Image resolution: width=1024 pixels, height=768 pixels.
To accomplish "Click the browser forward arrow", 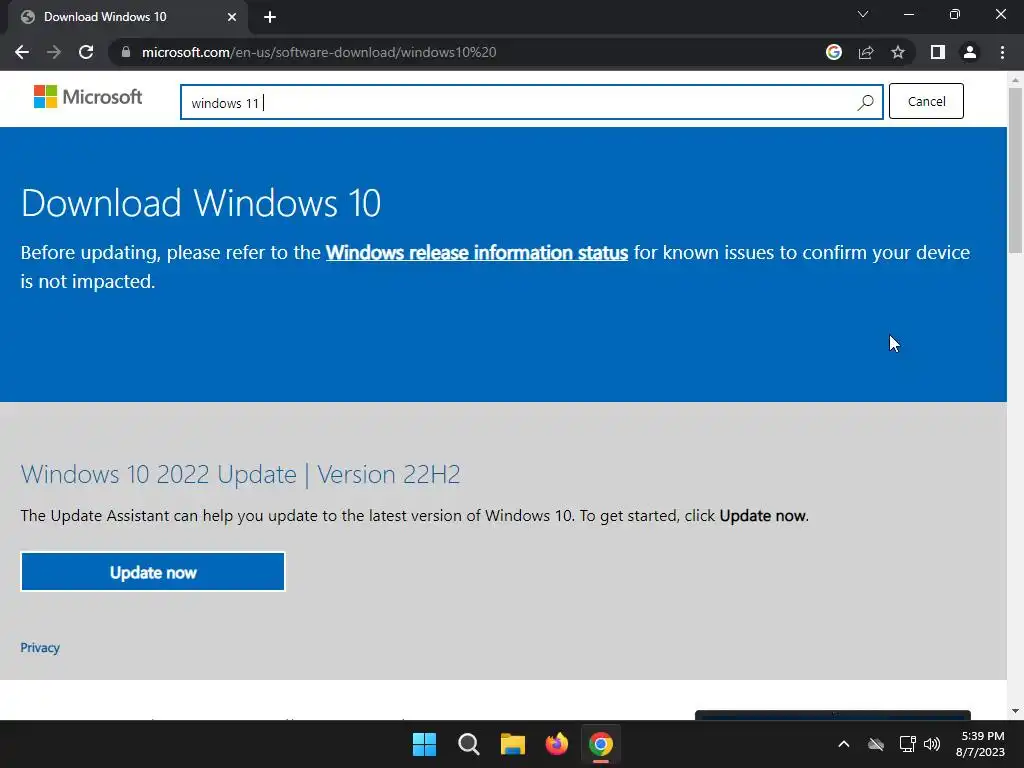I will coord(54,52).
